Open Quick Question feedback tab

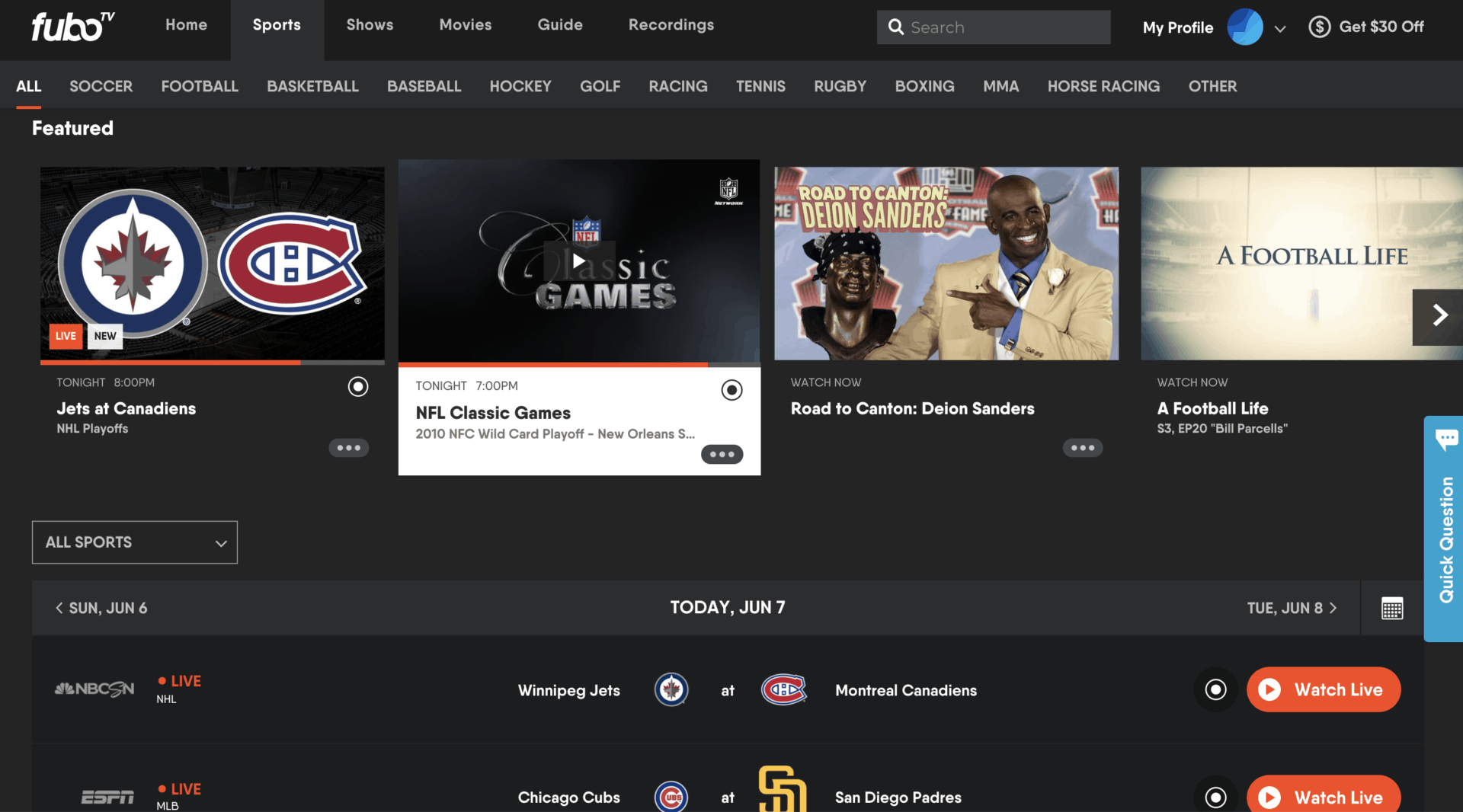(1443, 529)
